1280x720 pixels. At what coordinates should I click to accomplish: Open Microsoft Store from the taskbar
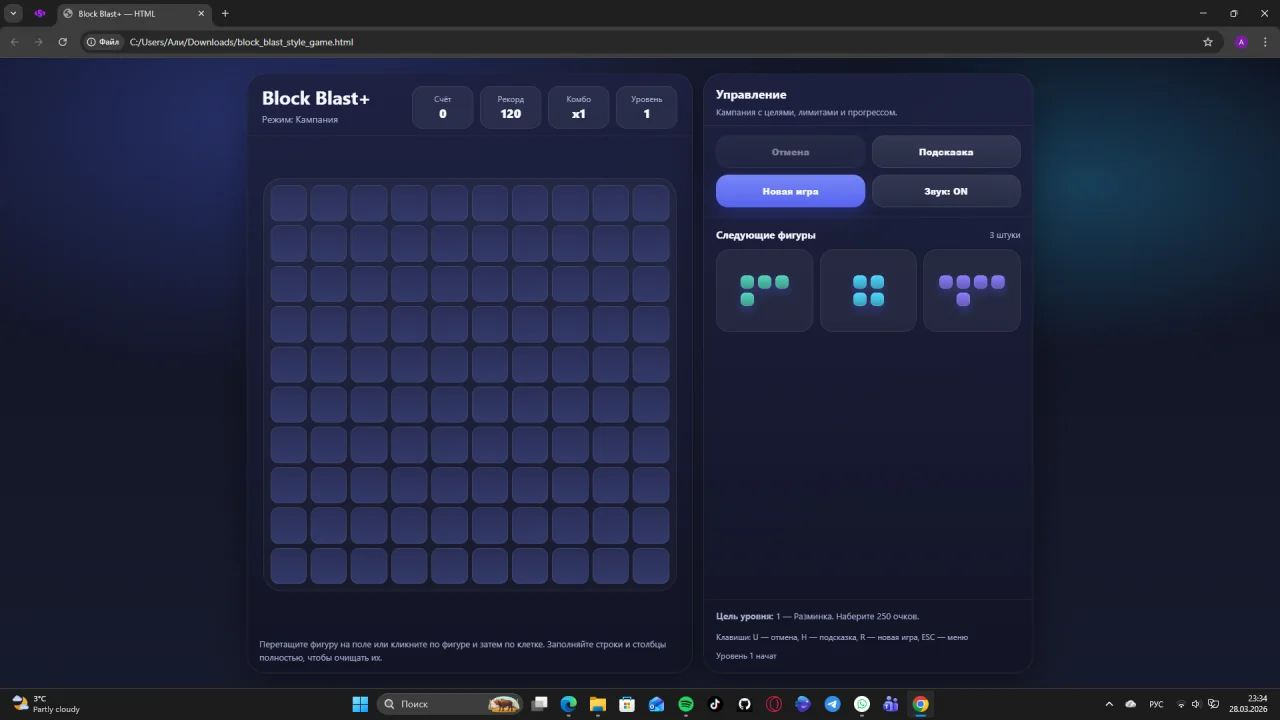(627, 704)
